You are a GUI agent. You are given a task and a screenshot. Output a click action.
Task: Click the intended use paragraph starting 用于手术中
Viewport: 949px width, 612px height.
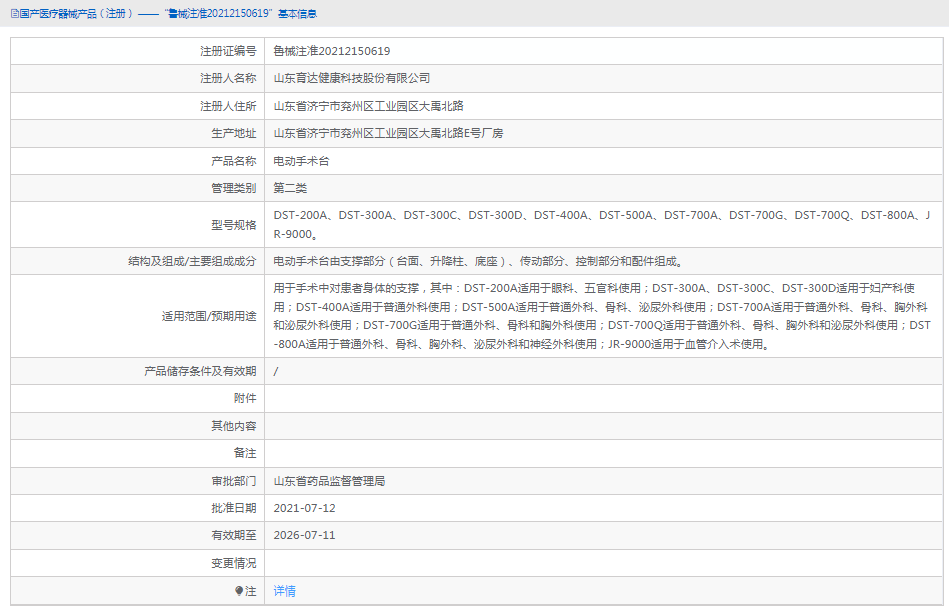(602, 316)
